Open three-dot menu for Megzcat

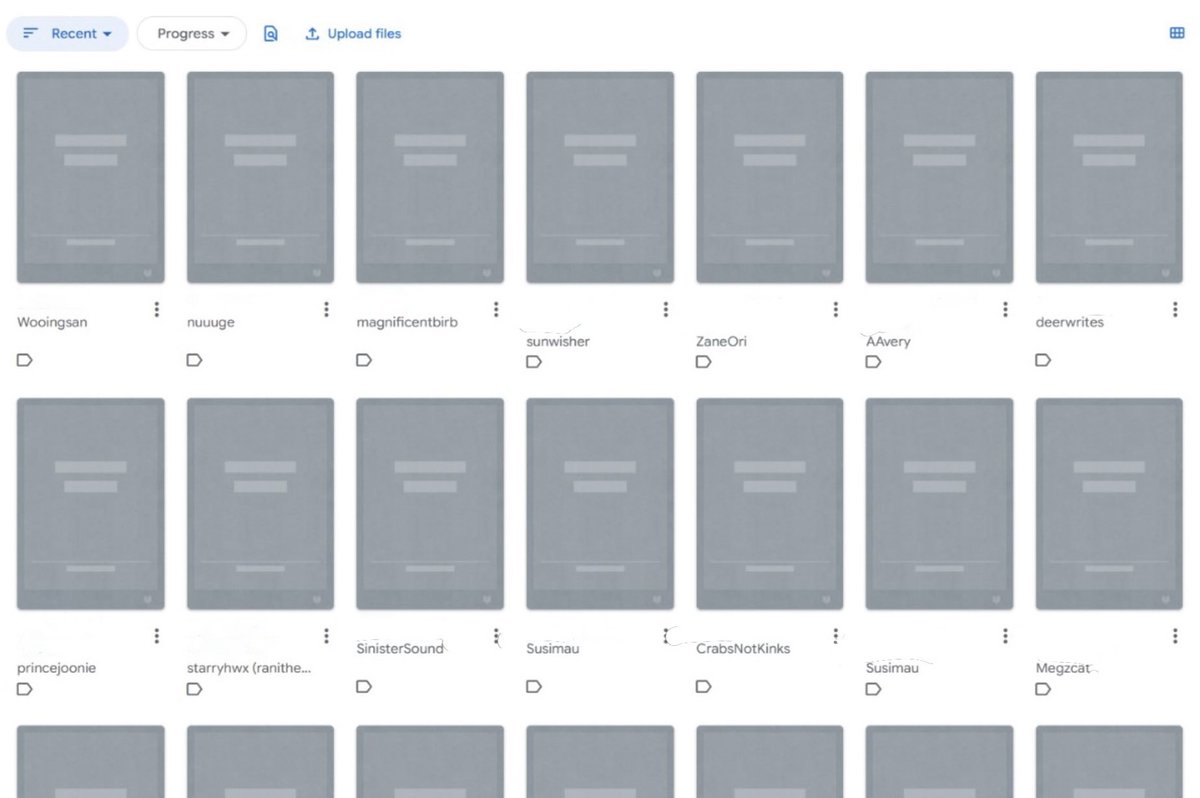1175,636
